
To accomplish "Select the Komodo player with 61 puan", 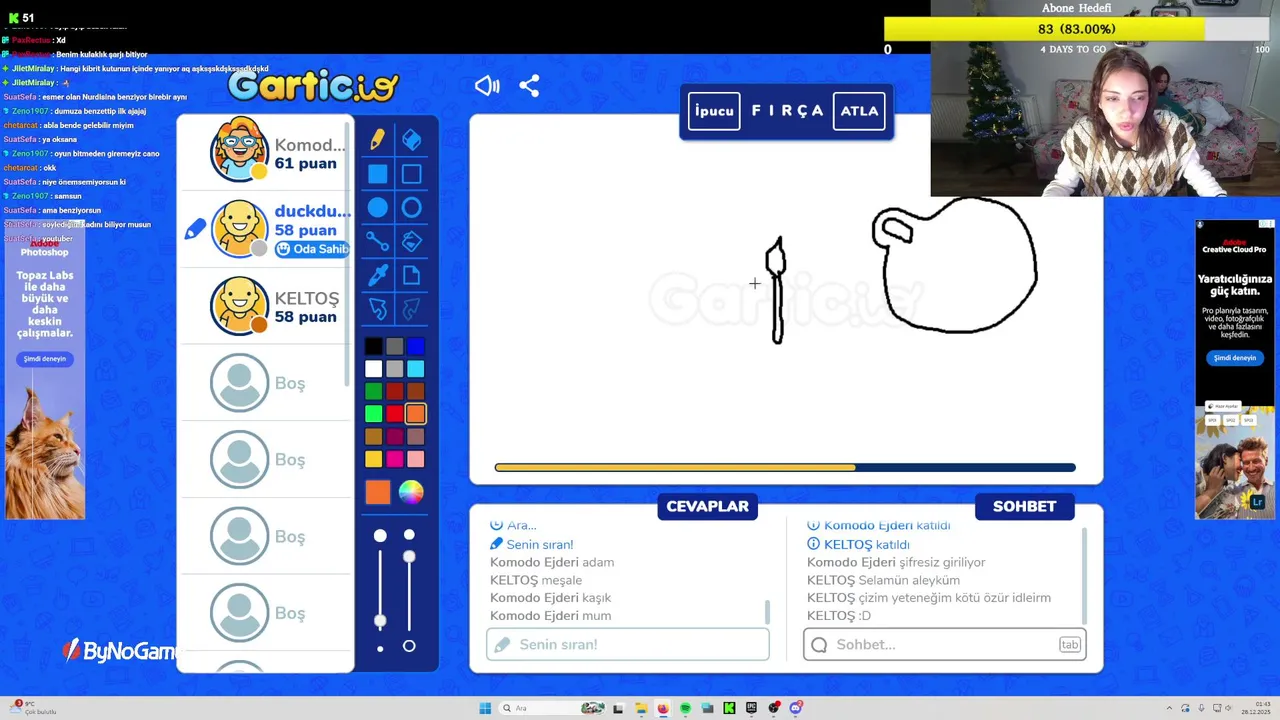I will [265, 151].
